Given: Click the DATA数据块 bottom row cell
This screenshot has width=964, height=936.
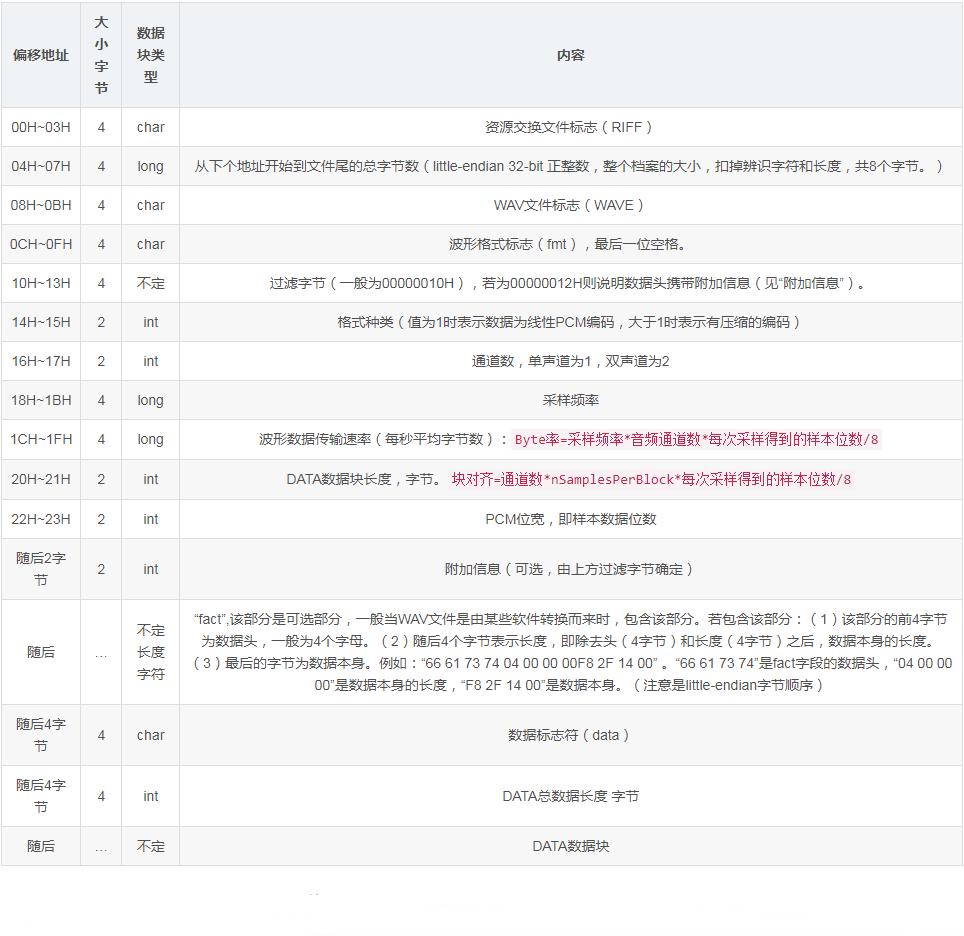Looking at the screenshot, I should (570, 846).
